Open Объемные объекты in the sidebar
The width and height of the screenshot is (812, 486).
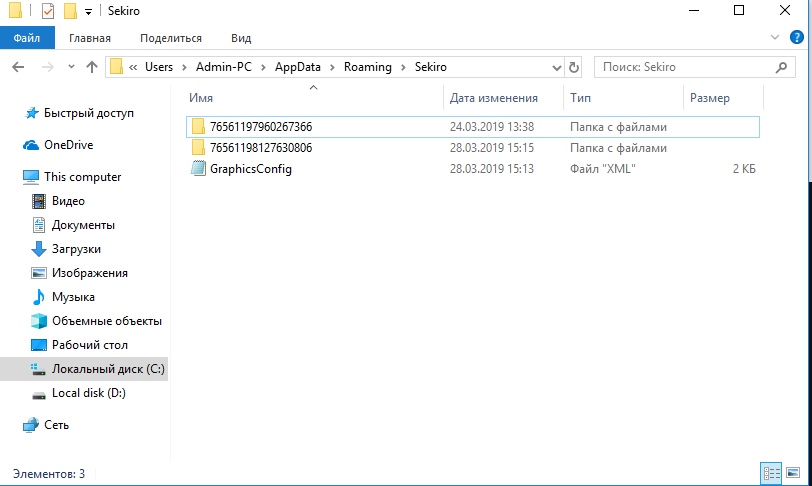coord(96,321)
